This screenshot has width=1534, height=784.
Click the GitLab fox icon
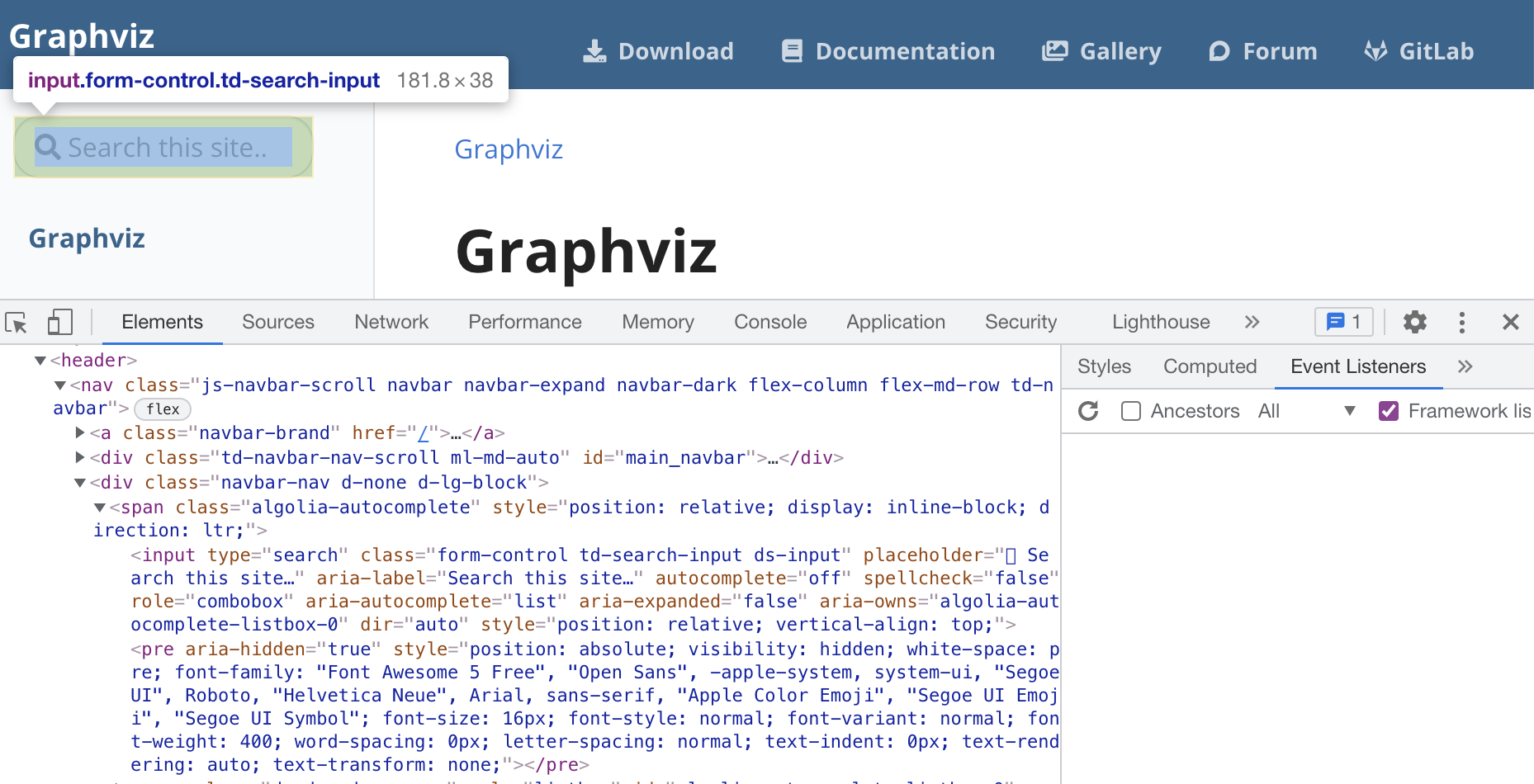coord(1375,51)
